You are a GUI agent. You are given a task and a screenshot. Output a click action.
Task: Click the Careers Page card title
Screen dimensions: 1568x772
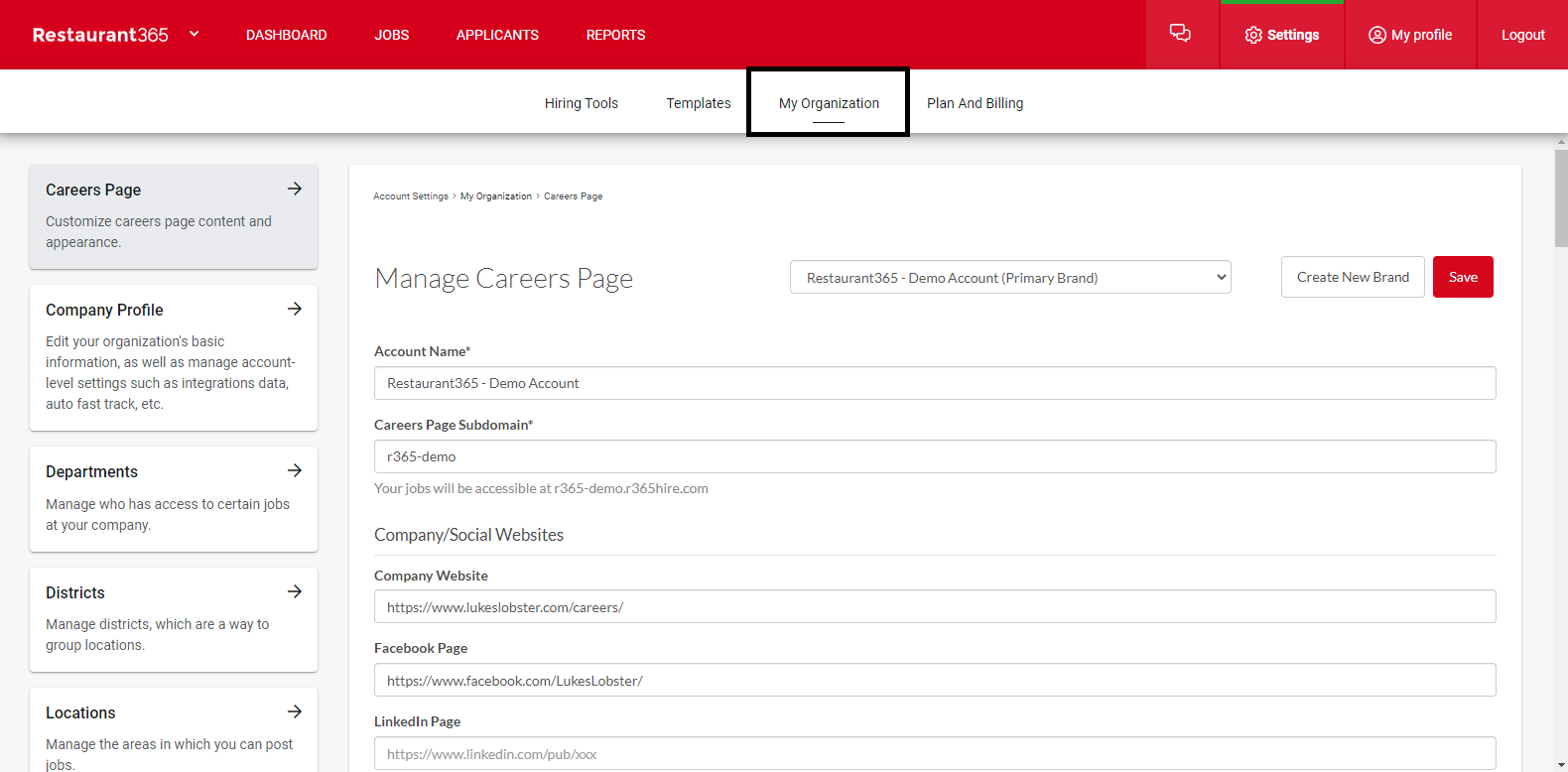pyautogui.click(x=93, y=190)
